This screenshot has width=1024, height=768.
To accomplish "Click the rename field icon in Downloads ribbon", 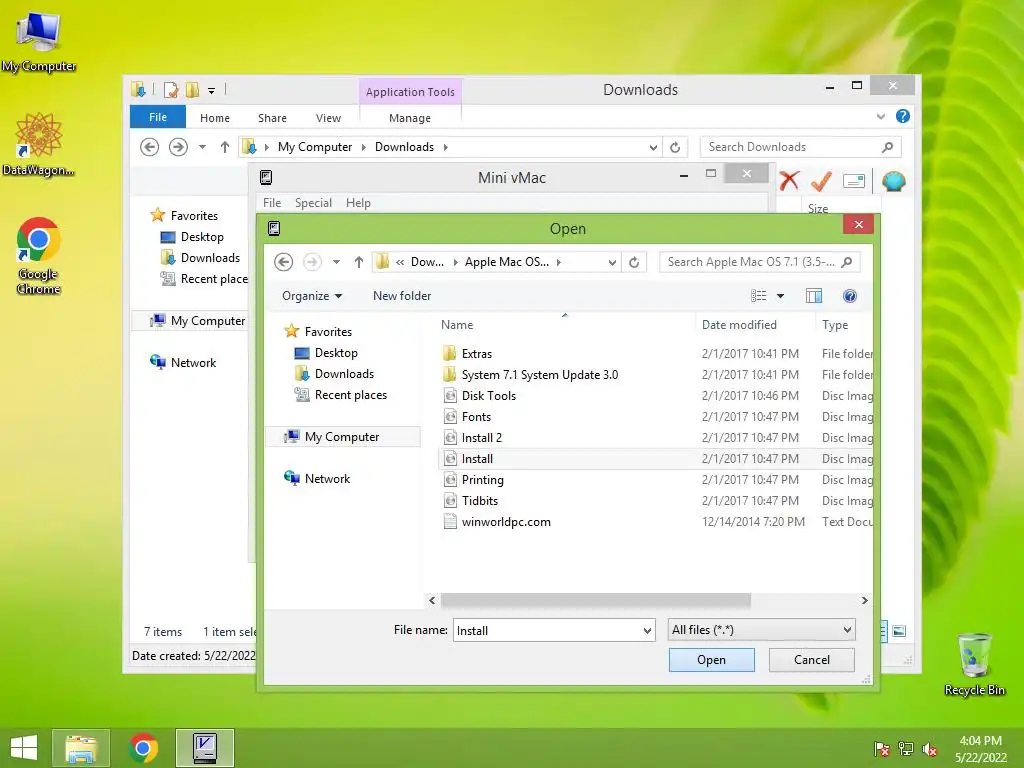I will click(854, 181).
